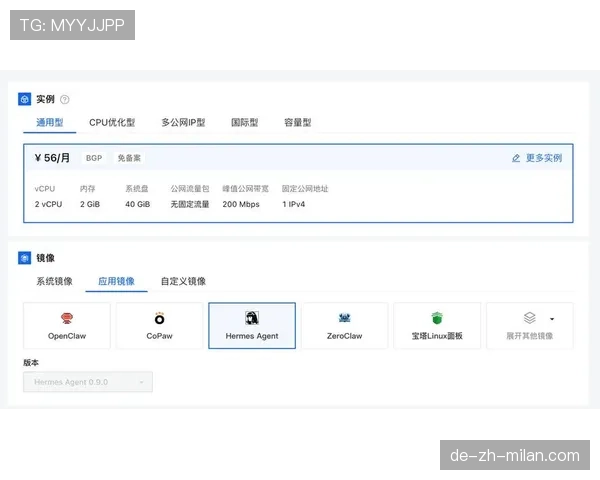This screenshot has width=600, height=480.
Task: Expand the 展开其他镜像 dropdown card
Action: pos(530,326)
